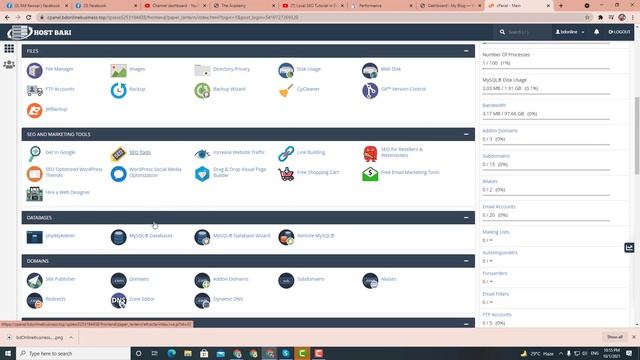Collapse the Domains section
This screenshot has width=640, height=360.
point(466,261)
